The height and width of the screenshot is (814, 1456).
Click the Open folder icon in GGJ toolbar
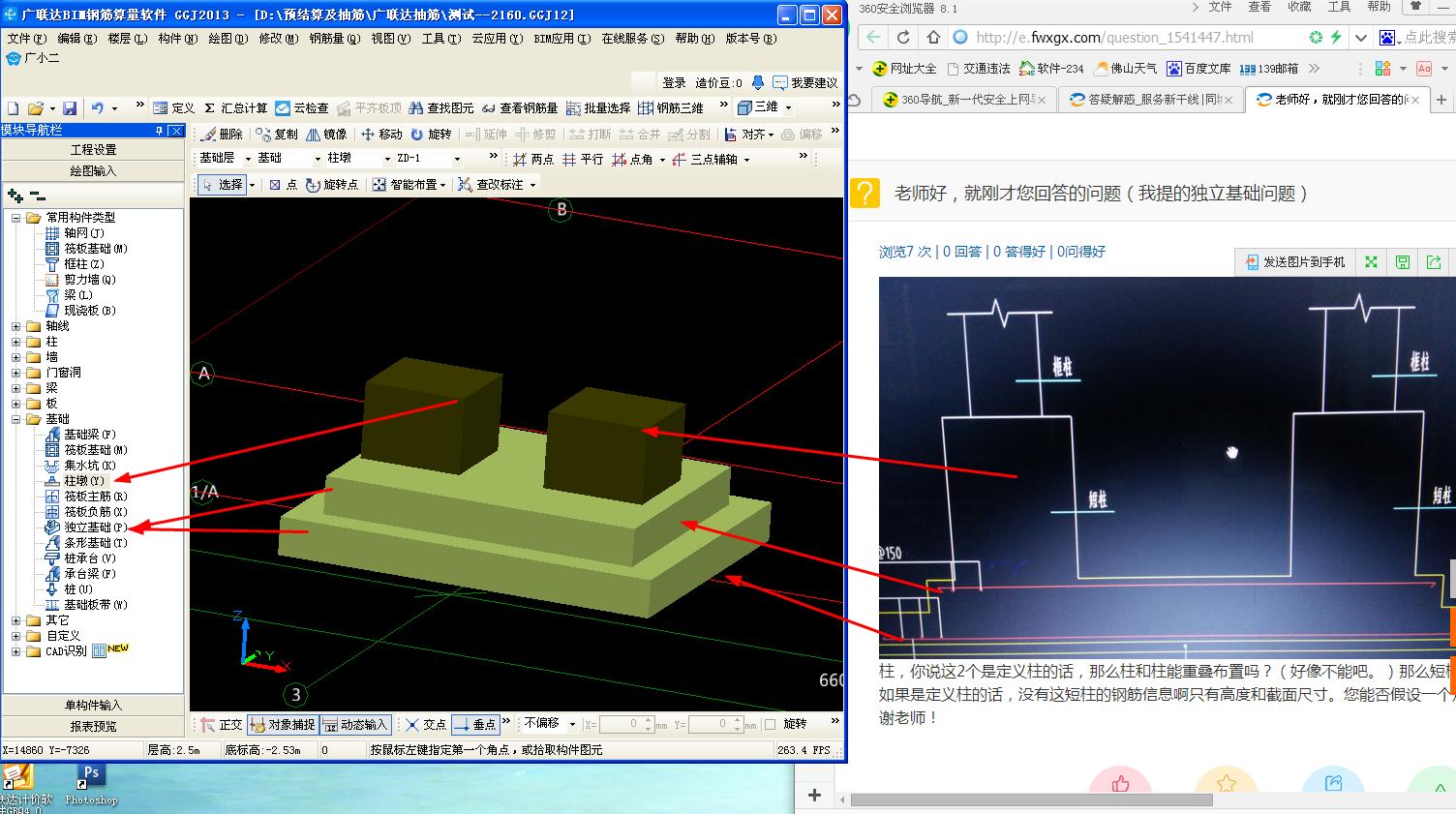36,108
